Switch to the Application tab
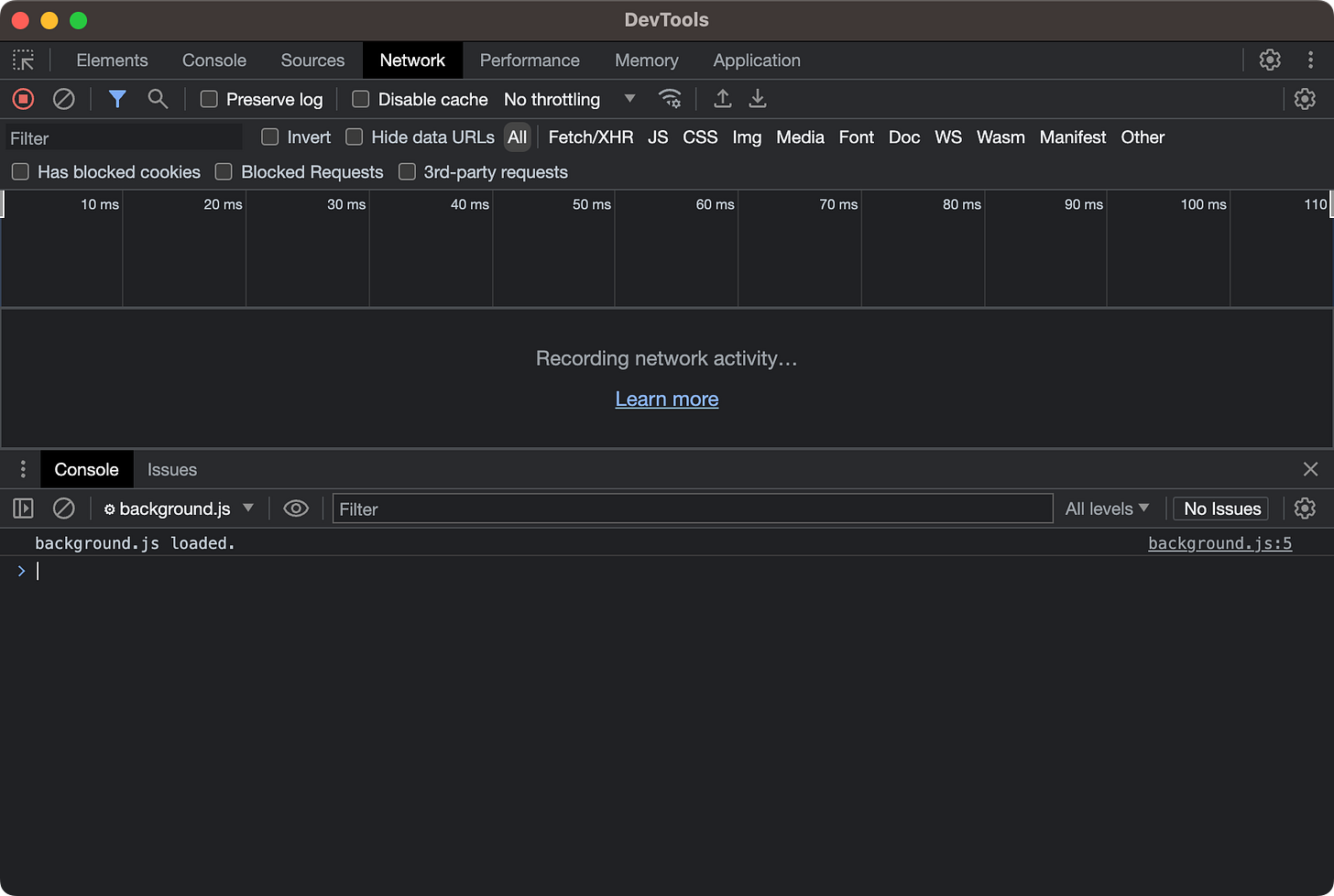 click(757, 60)
